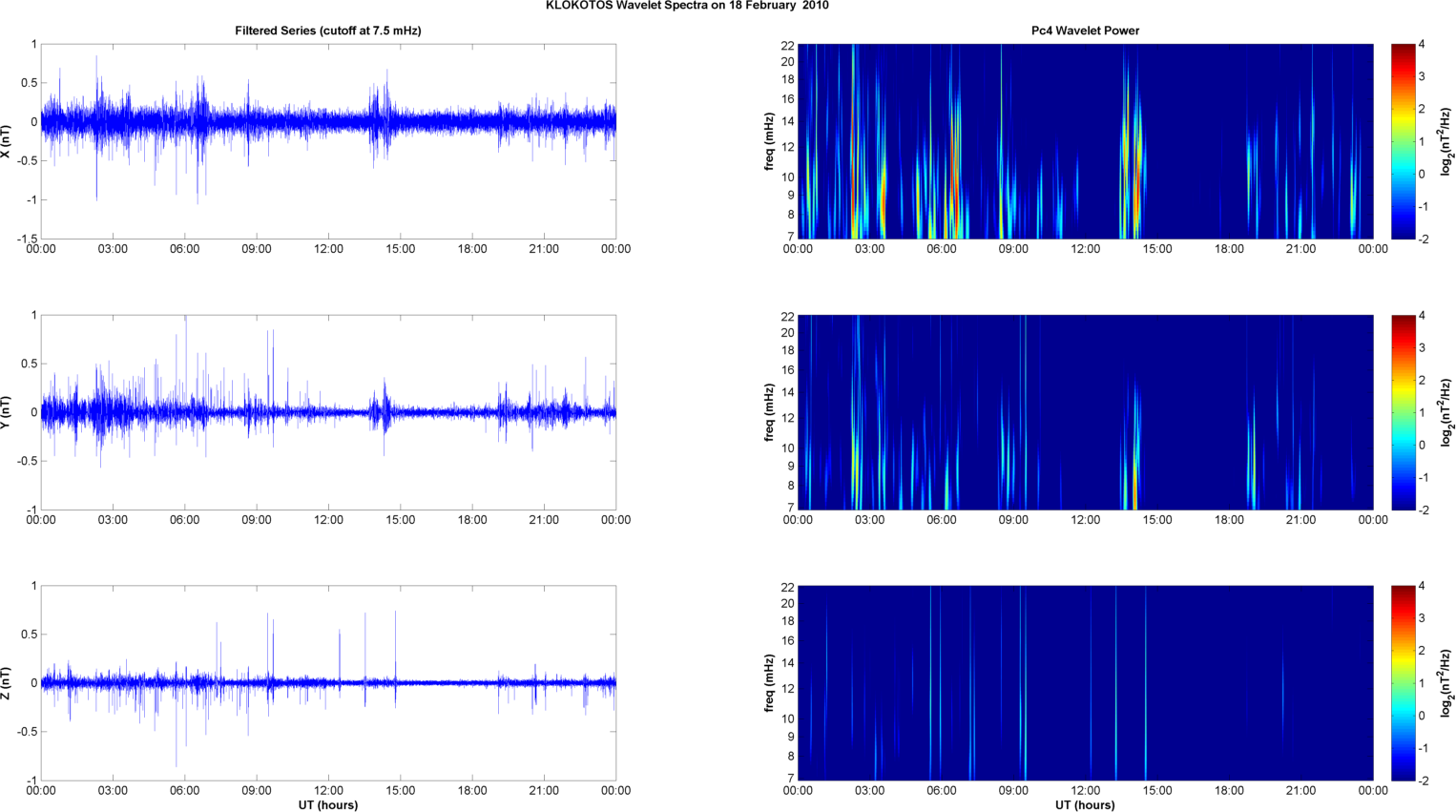Click the top wavelet power spectrogram
1456x812 pixels.
[x=1085, y=141]
